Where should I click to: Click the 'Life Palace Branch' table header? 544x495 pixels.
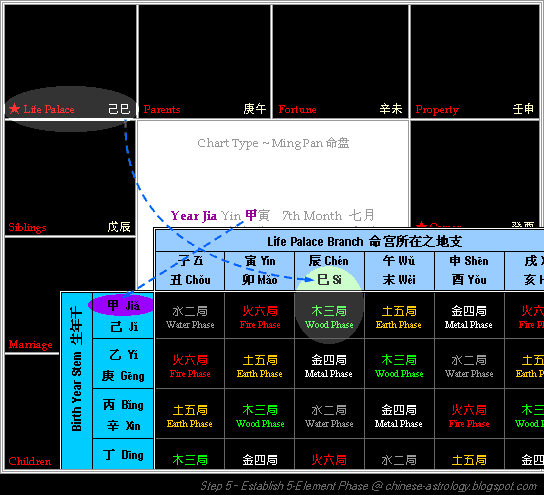(364, 241)
